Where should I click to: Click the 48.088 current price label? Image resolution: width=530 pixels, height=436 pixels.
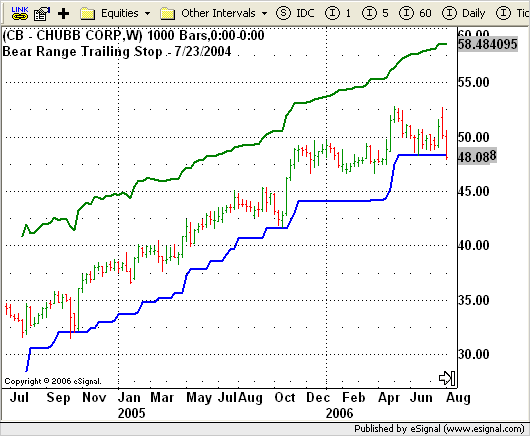(477, 156)
